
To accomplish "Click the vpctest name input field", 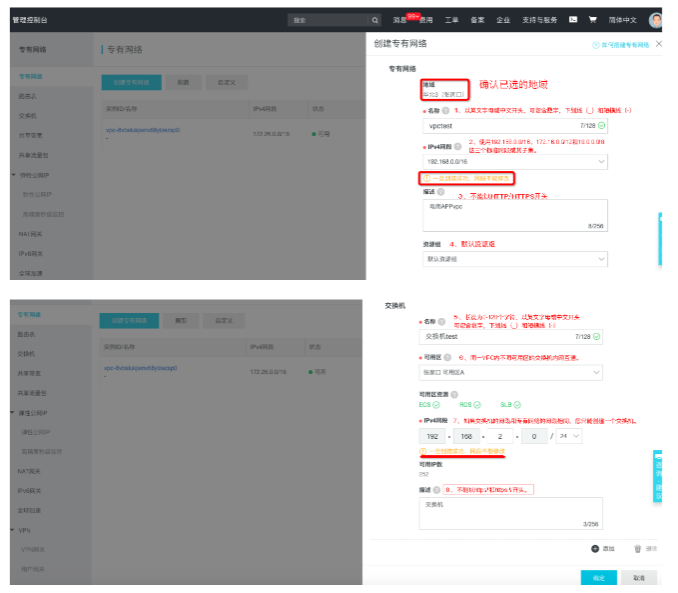I will tap(515, 126).
